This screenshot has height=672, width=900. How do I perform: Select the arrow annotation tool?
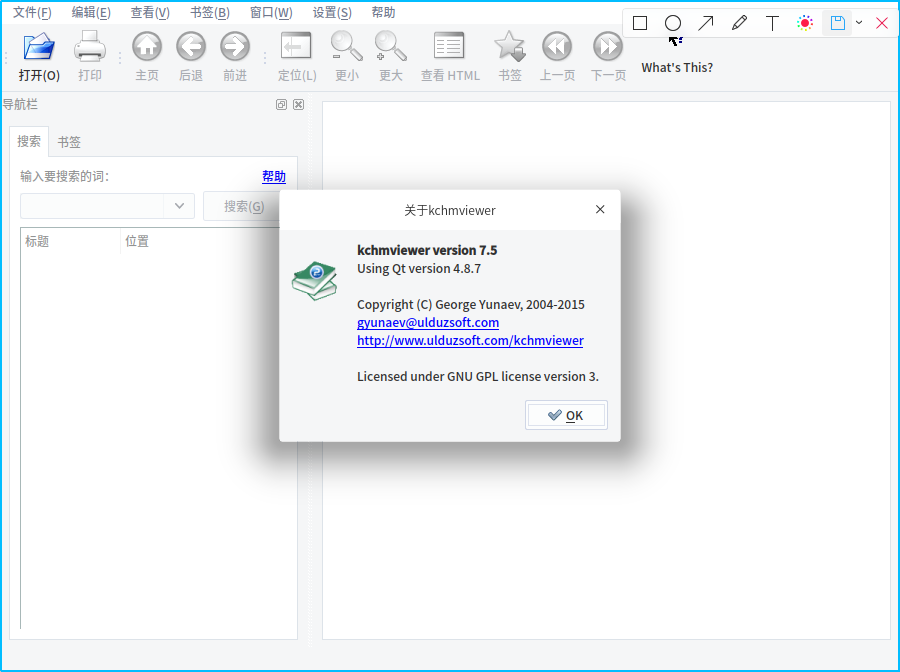pyautogui.click(x=705, y=23)
